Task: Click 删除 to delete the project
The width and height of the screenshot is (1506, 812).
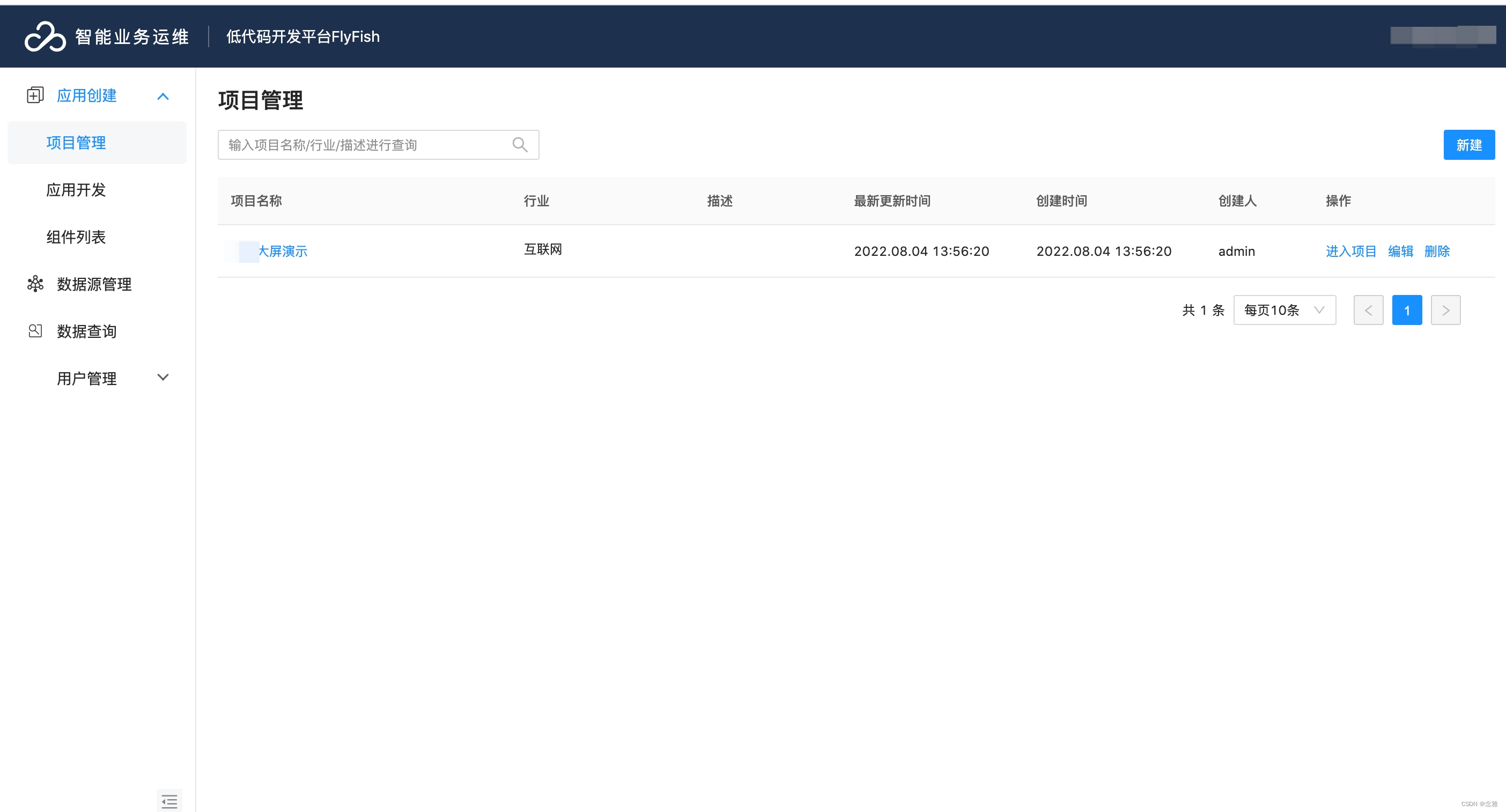Action: click(x=1437, y=251)
